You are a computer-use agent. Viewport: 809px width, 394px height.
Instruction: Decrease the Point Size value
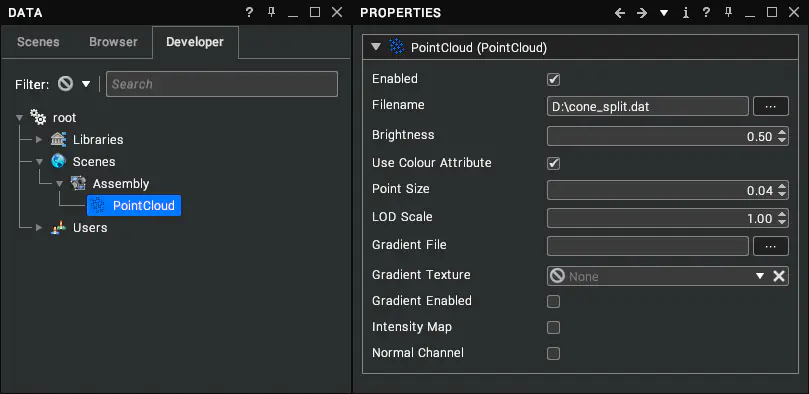782,194
